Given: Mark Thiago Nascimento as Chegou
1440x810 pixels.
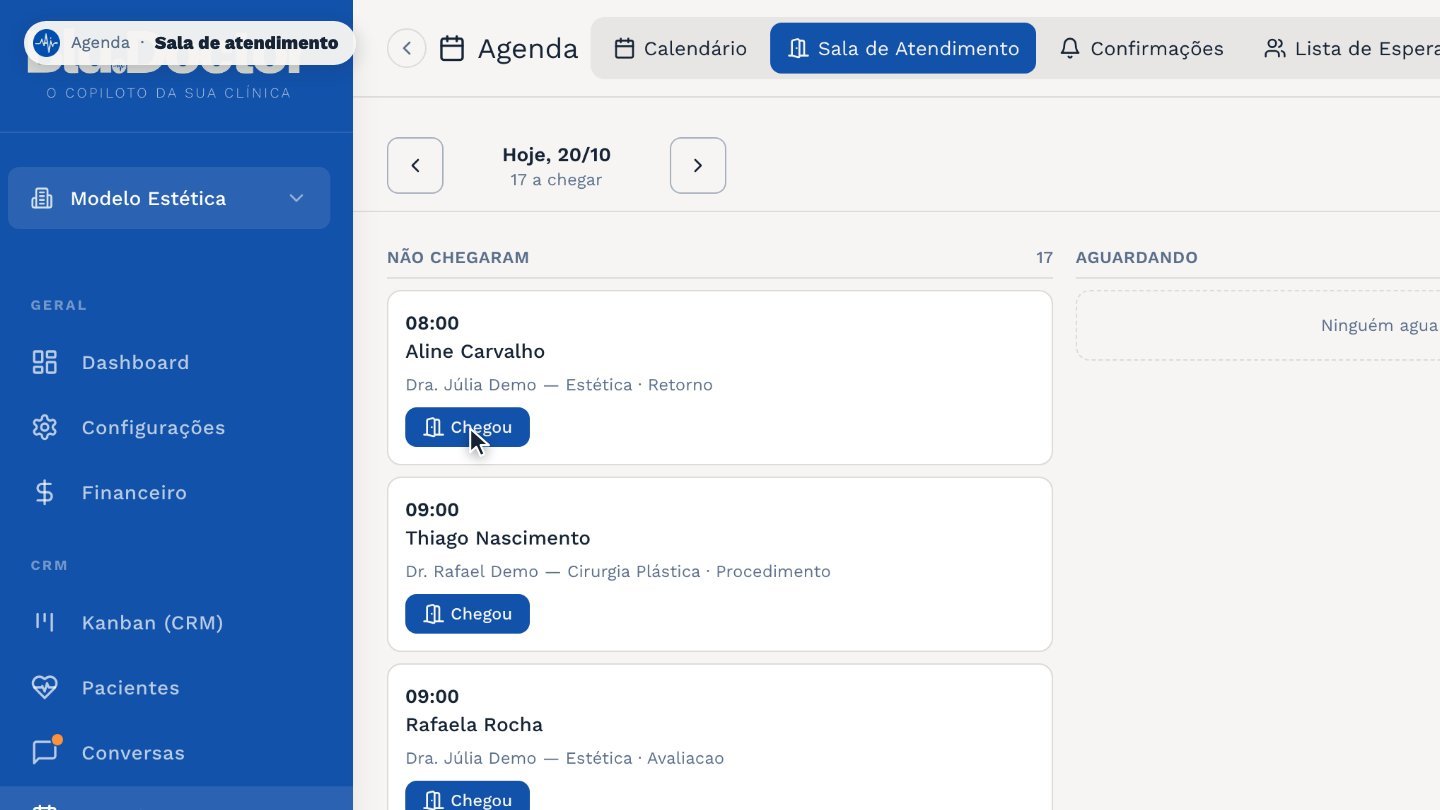Looking at the screenshot, I should [x=467, y=614].
